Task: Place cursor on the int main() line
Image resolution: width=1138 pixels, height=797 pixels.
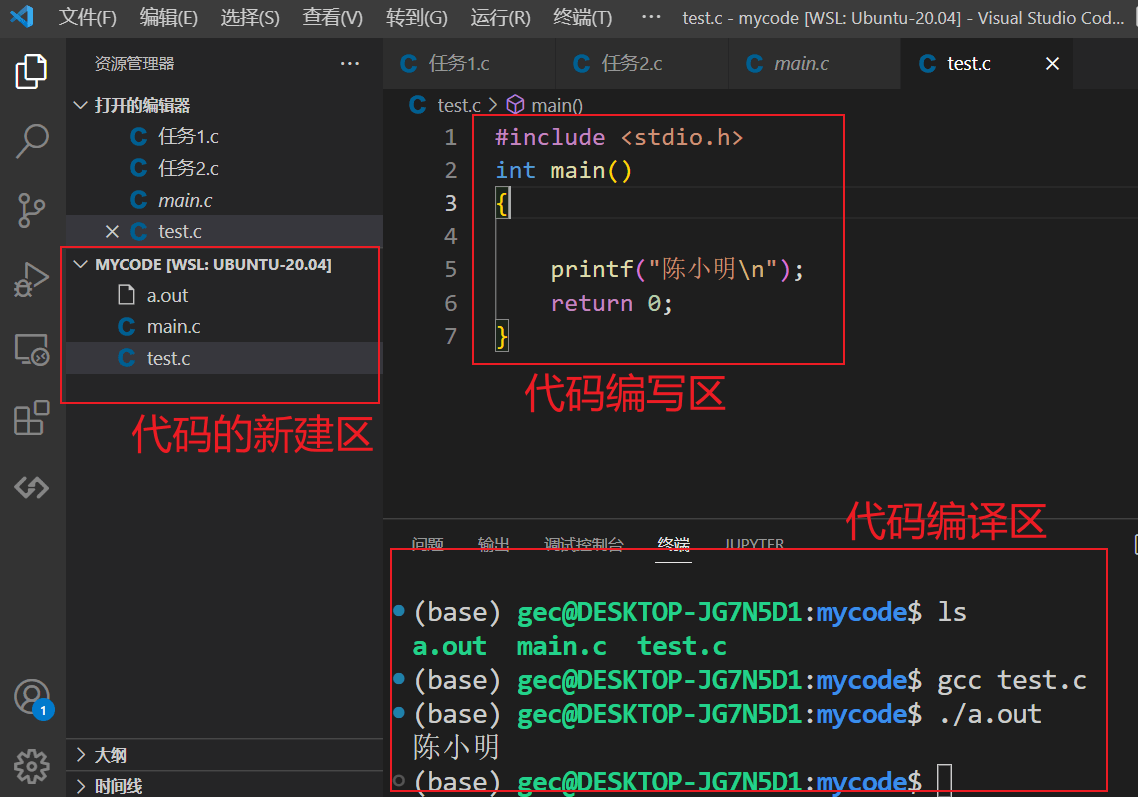Action: [x=563, y=171]
